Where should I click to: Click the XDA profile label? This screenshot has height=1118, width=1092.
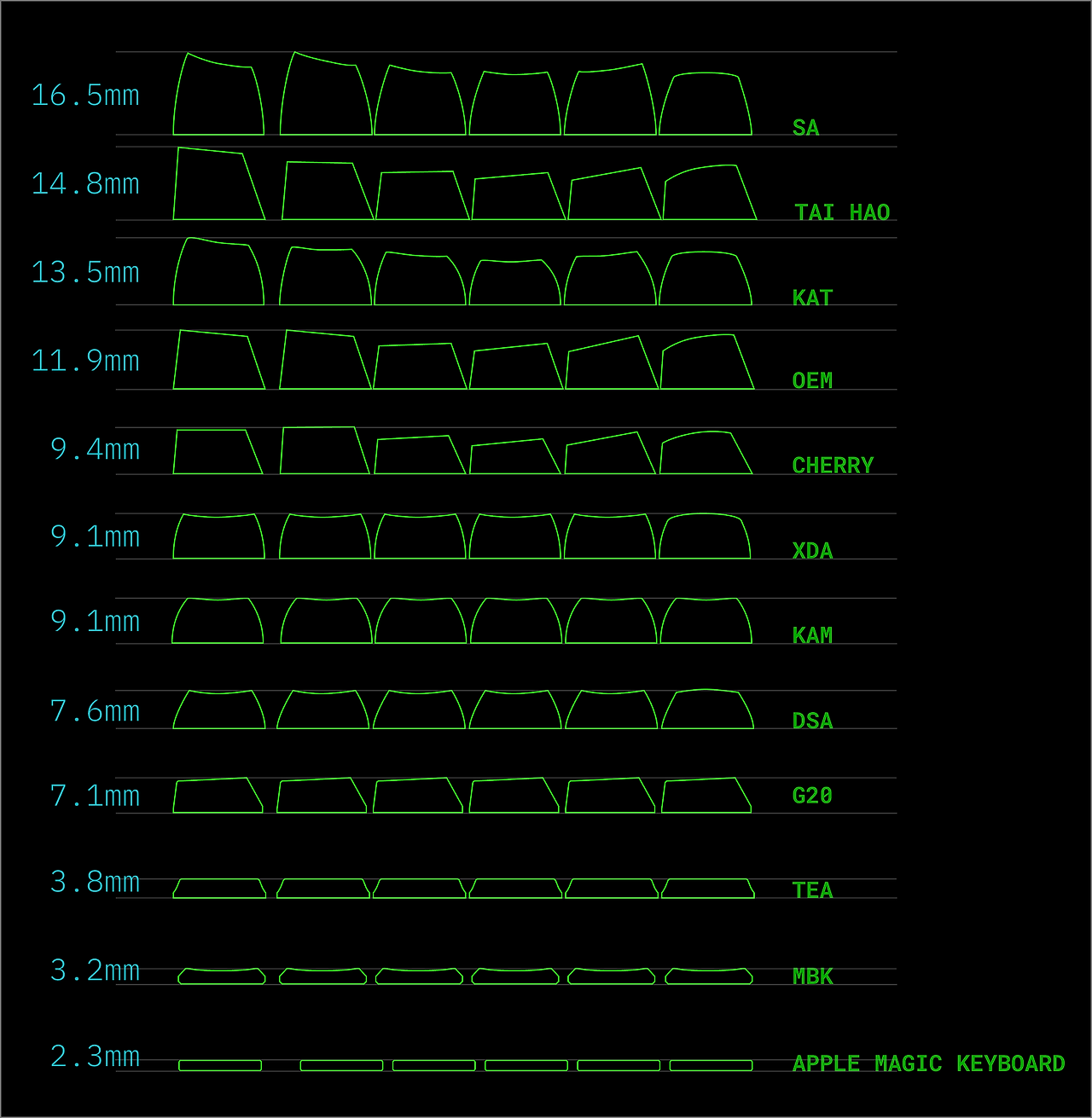click(812, 551)
